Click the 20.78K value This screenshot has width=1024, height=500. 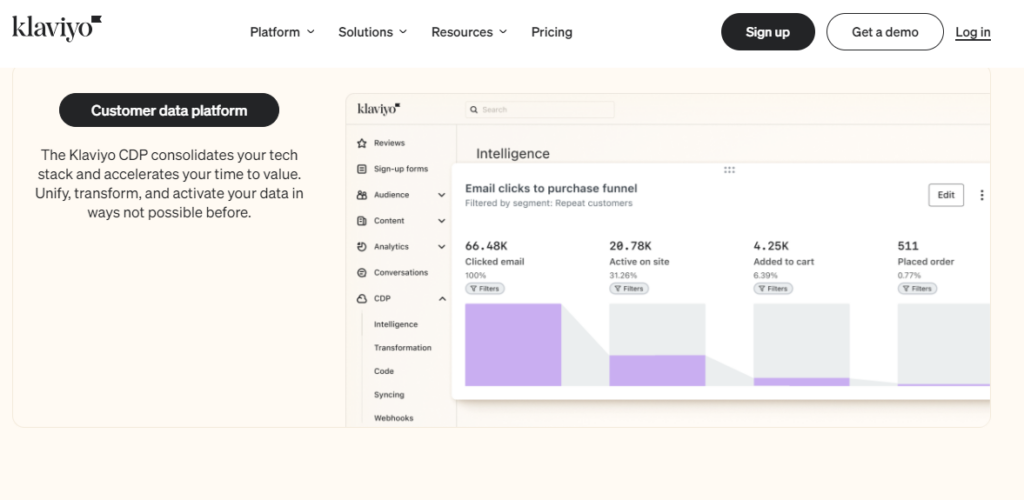pos(630,246)
